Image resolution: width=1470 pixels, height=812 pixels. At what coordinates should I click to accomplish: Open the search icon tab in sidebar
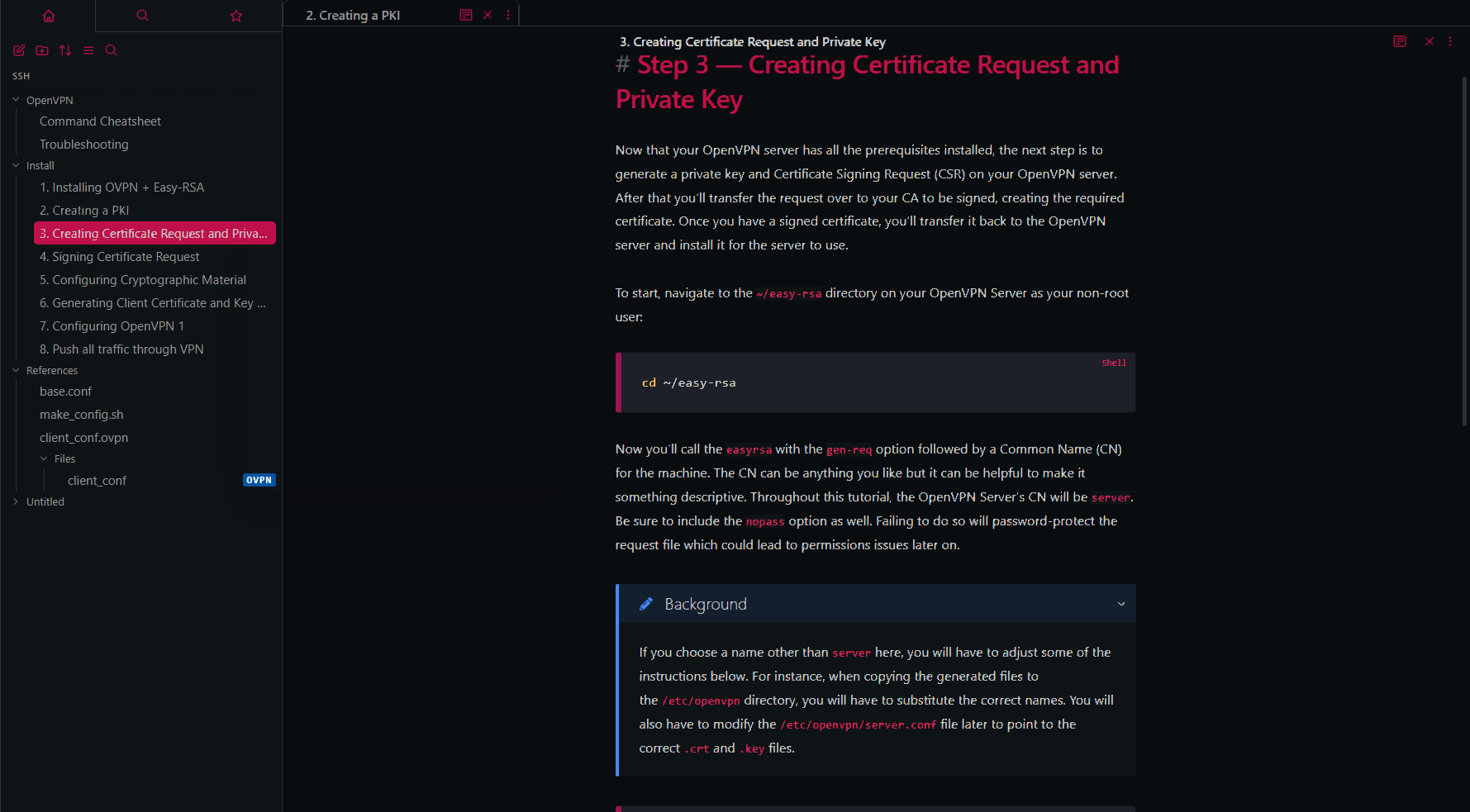(142, 16)
